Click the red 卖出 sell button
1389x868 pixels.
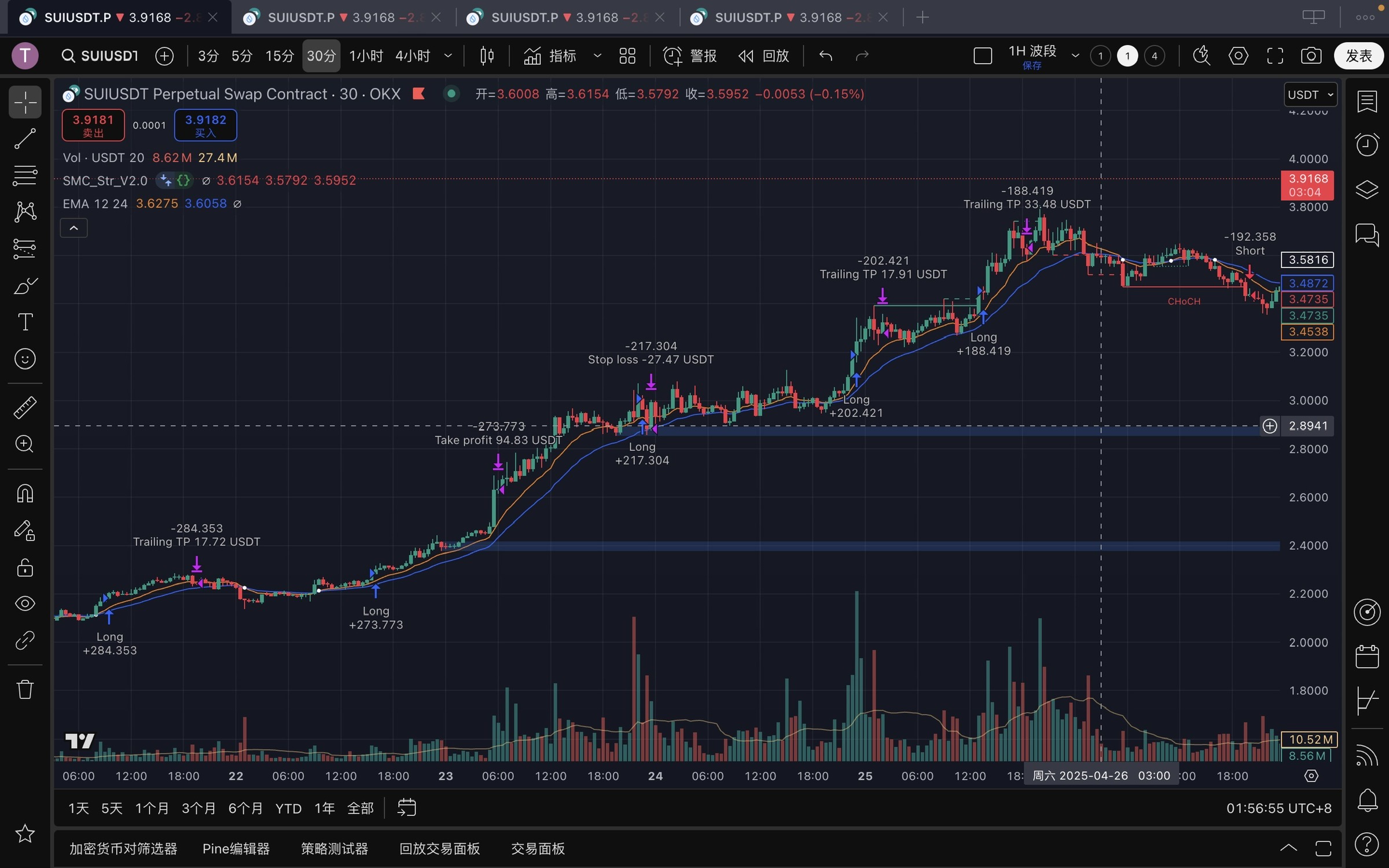pos(93,125)
